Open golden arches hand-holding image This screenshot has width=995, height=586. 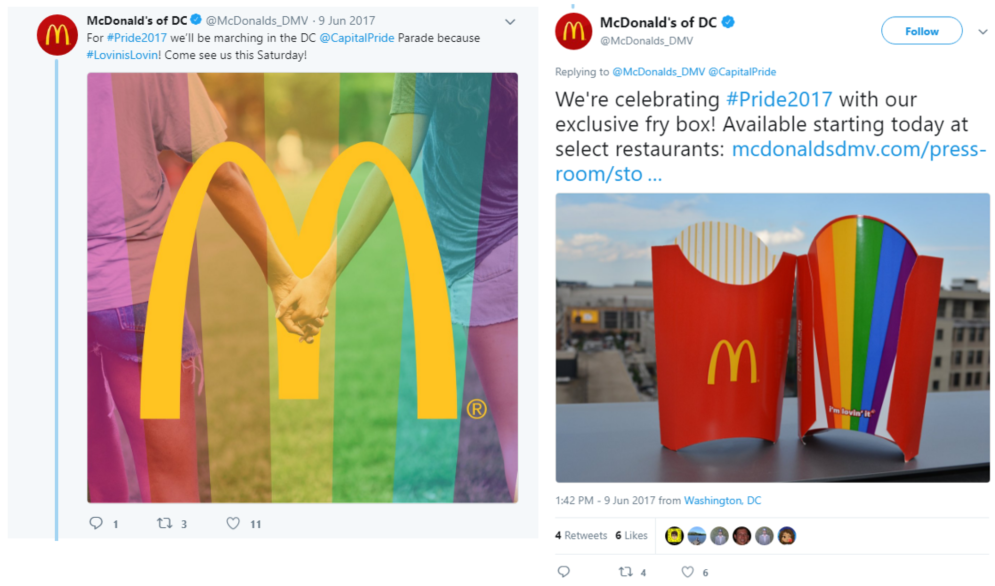click(302, 288)
